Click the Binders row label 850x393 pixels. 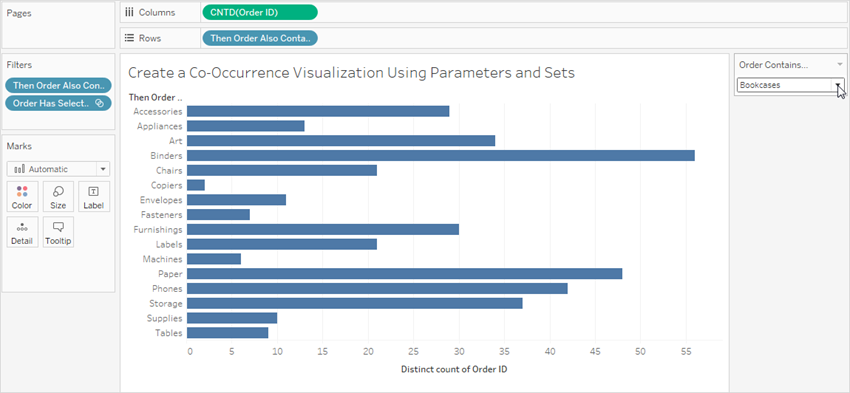point(166,156)
